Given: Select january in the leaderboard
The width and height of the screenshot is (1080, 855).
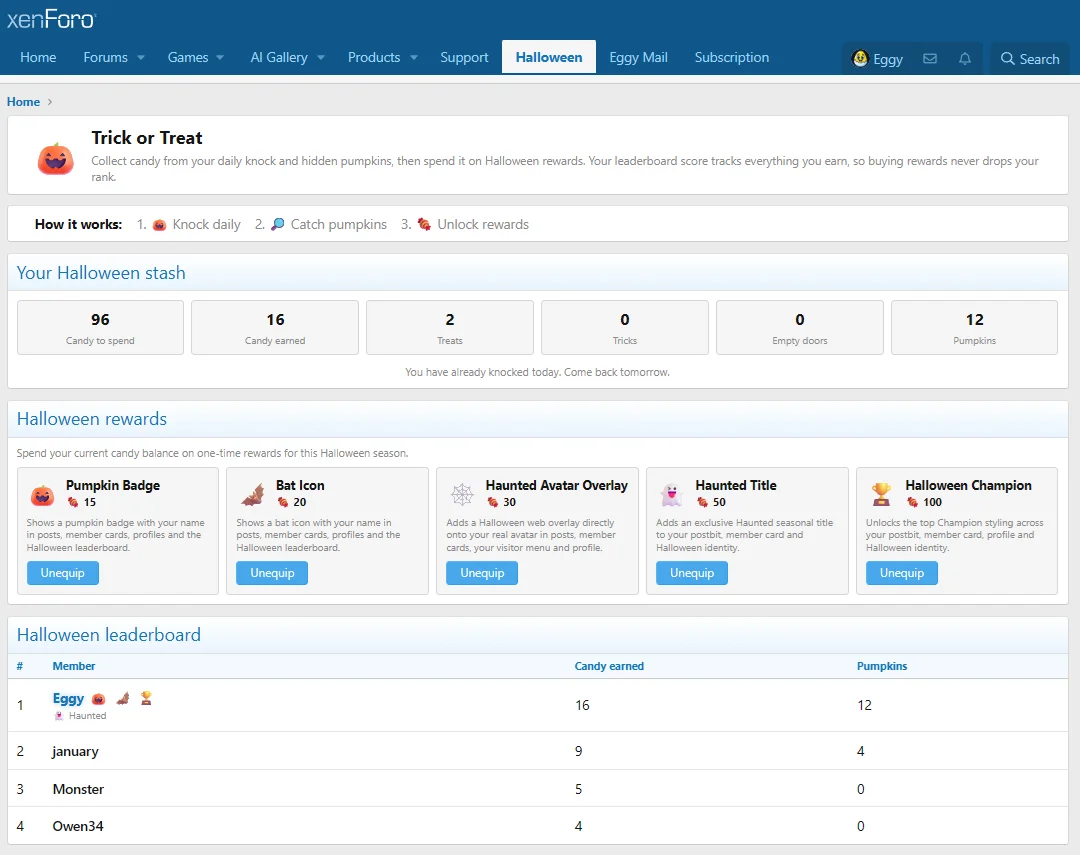Looking at the screenshot, I should click(76, 751).
